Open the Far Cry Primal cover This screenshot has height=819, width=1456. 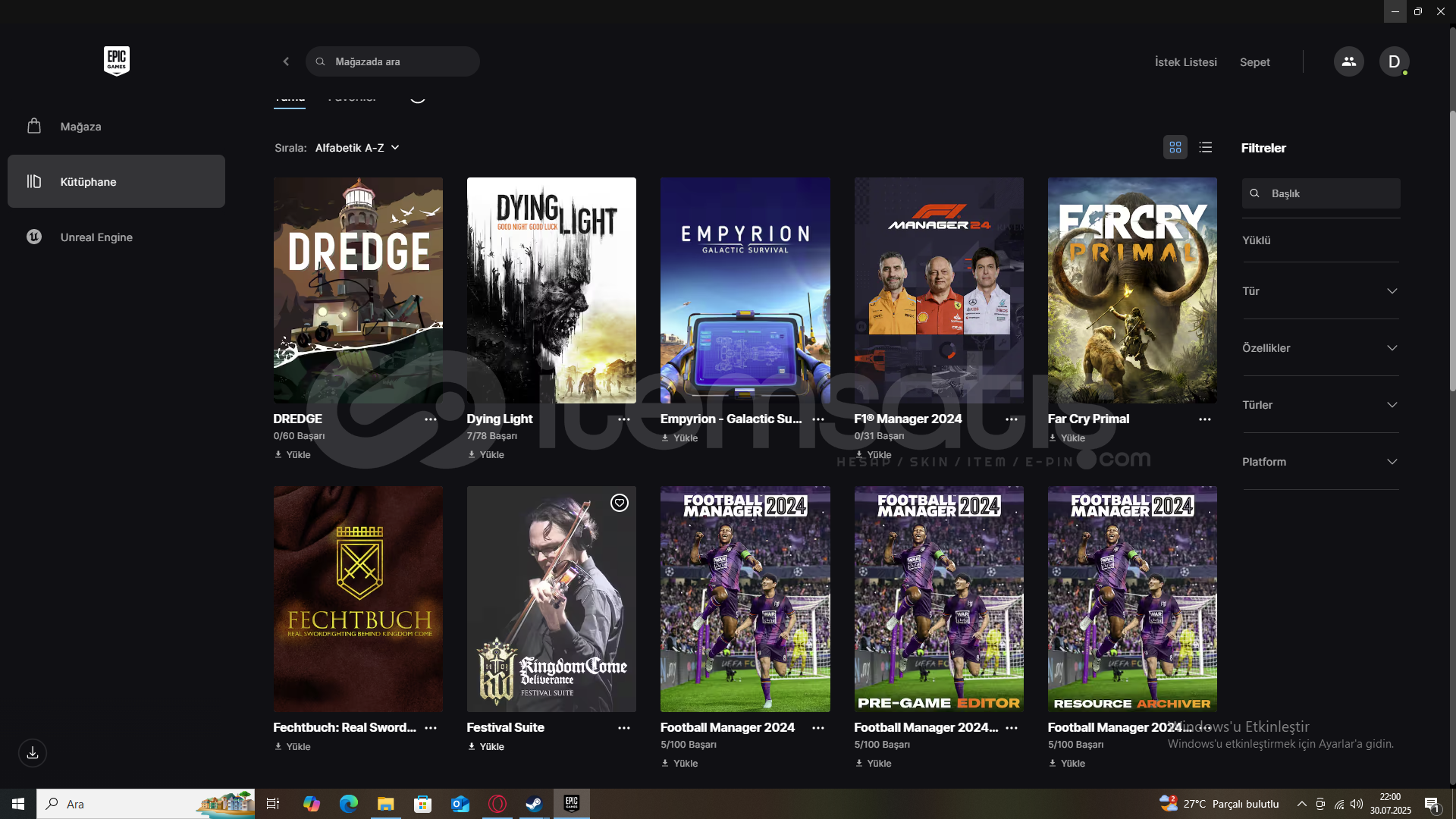tap(1132, 290)
